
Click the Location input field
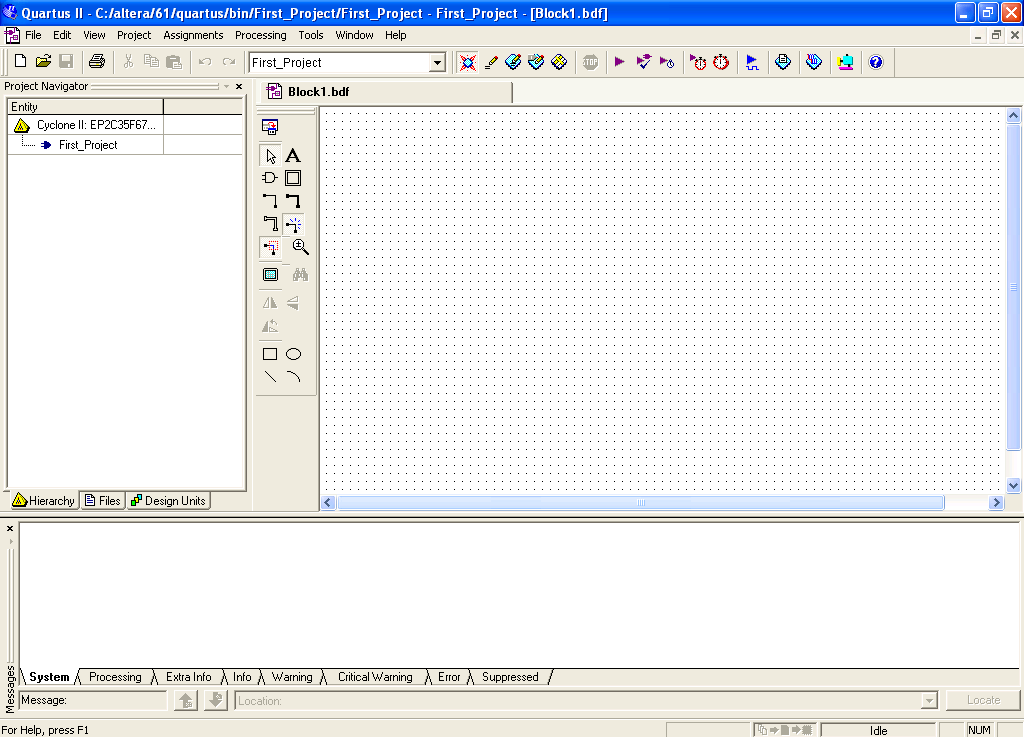pyautogui.click(x=578, y=701)
